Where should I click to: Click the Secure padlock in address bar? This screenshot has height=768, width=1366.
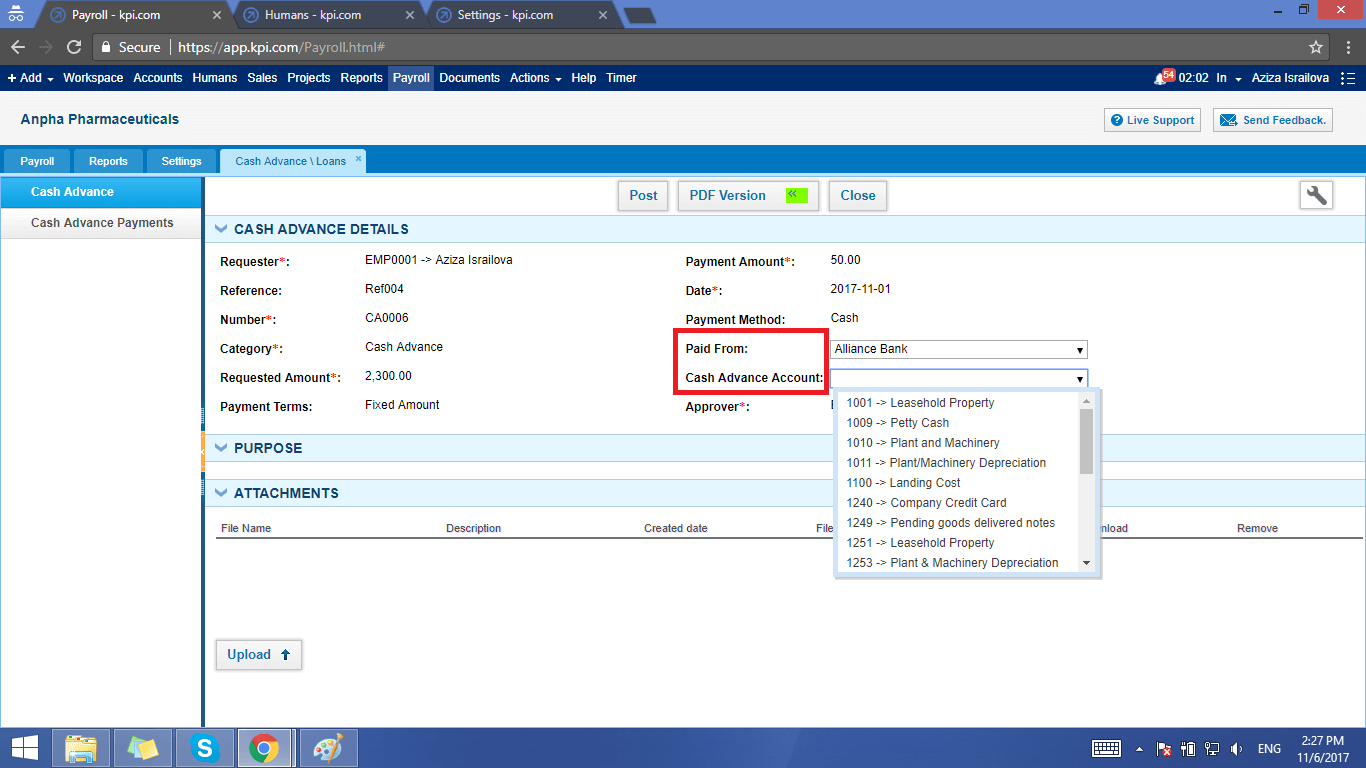pyautogui.click(x=107, y=47)
